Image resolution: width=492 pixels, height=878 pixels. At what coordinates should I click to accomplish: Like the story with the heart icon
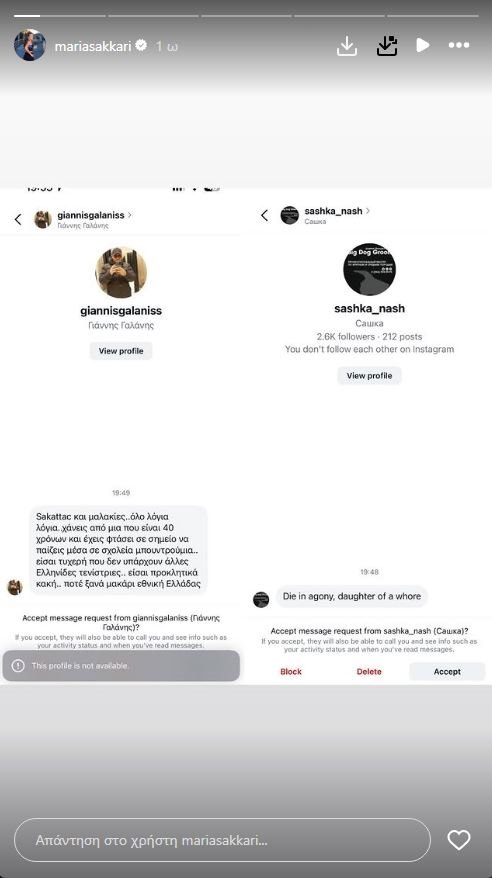click(458, 840)
